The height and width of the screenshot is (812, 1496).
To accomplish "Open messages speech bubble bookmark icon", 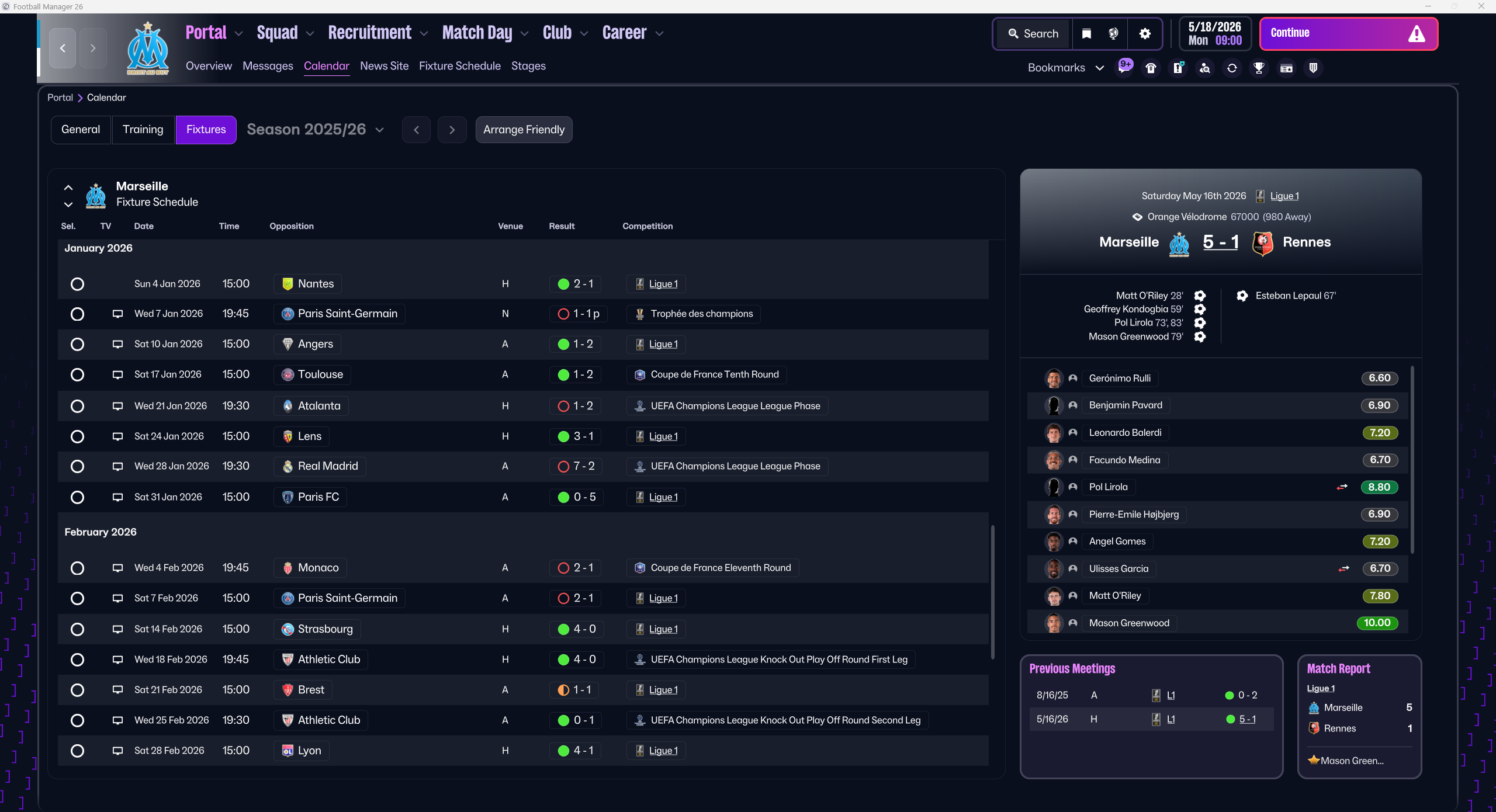I will tap(1124, 67).
